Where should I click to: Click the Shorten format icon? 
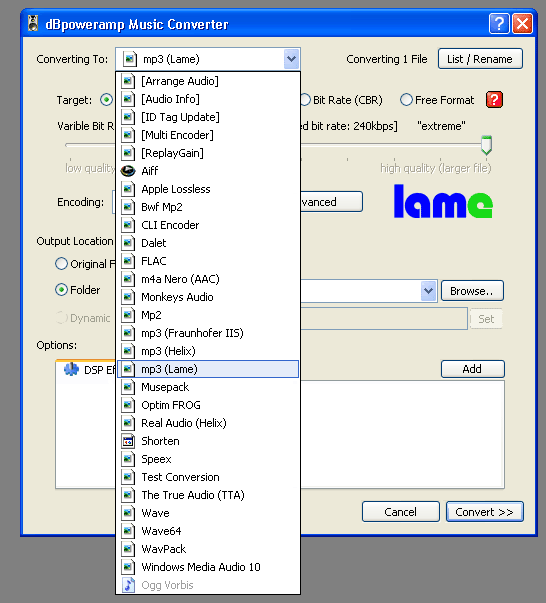click(128, 441)
